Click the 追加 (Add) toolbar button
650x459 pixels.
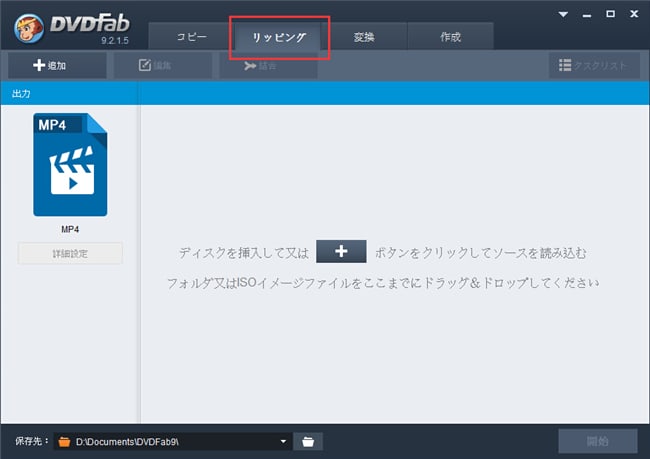point(50,66)
